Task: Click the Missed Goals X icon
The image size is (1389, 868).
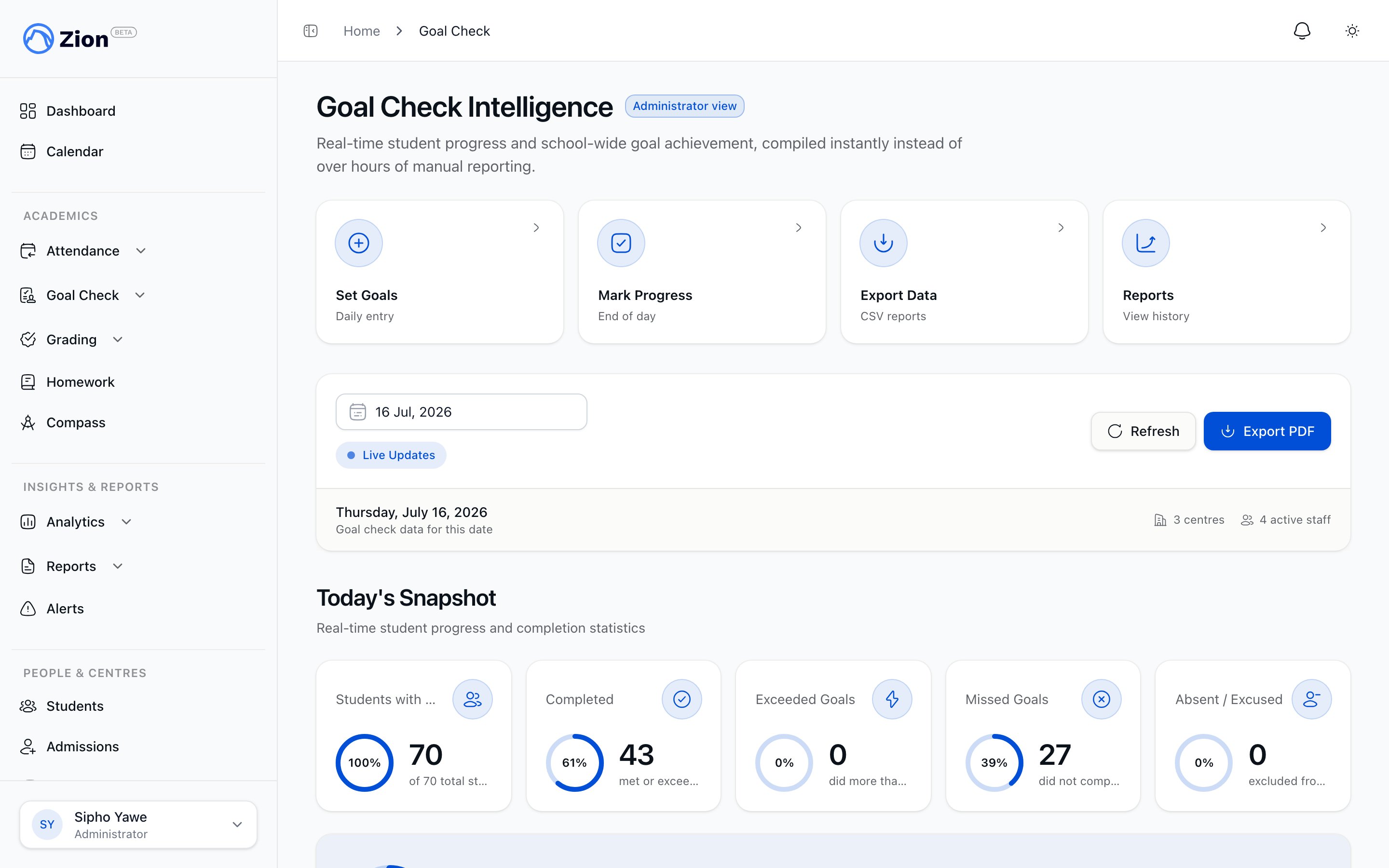Action: (x=1102, y=699)
